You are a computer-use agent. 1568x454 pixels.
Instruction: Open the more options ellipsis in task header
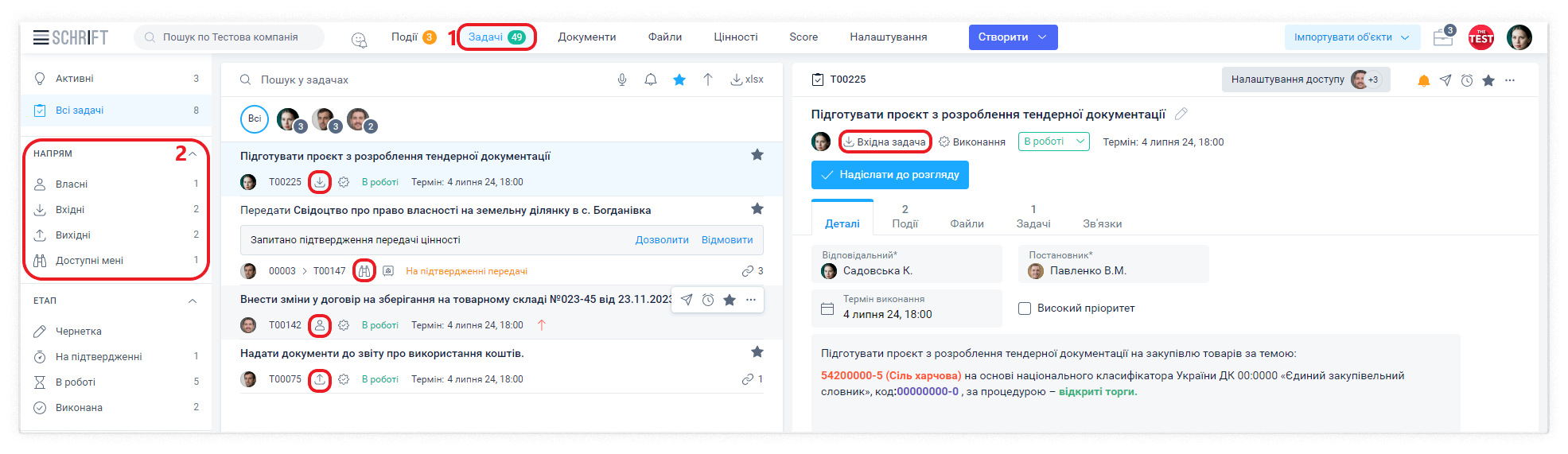(1510, 80)
